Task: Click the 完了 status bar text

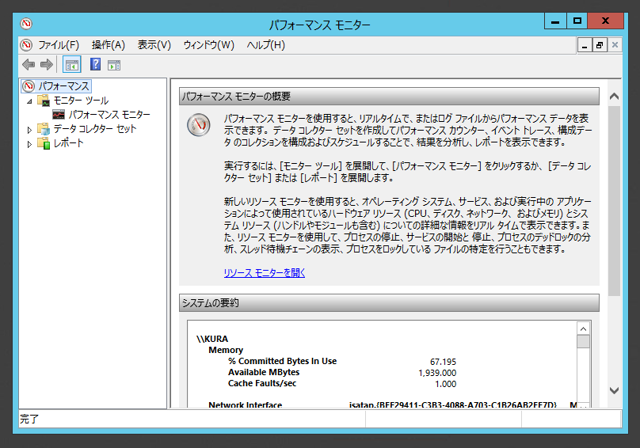Action: (29, 419)
